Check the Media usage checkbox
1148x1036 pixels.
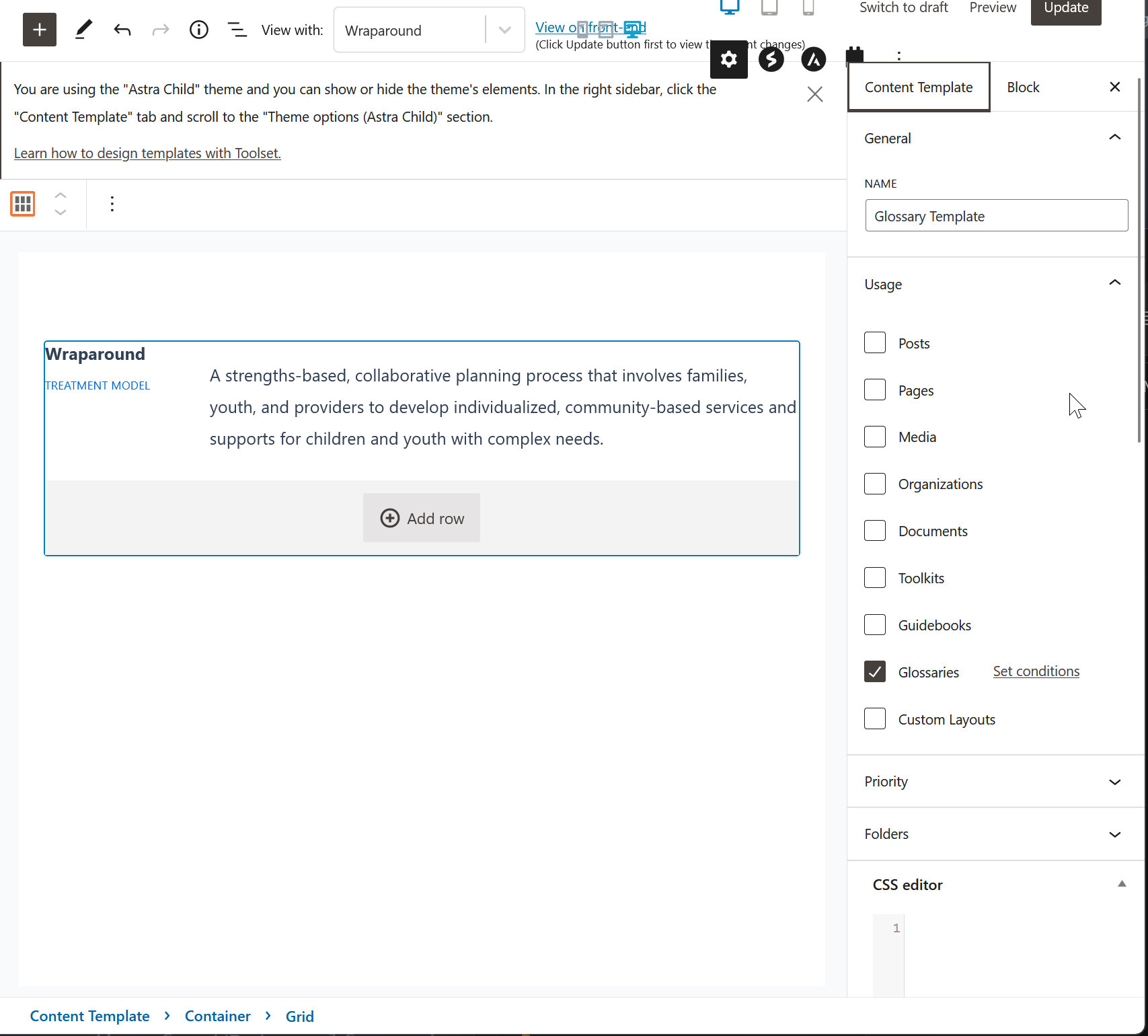tap(875, 437)
